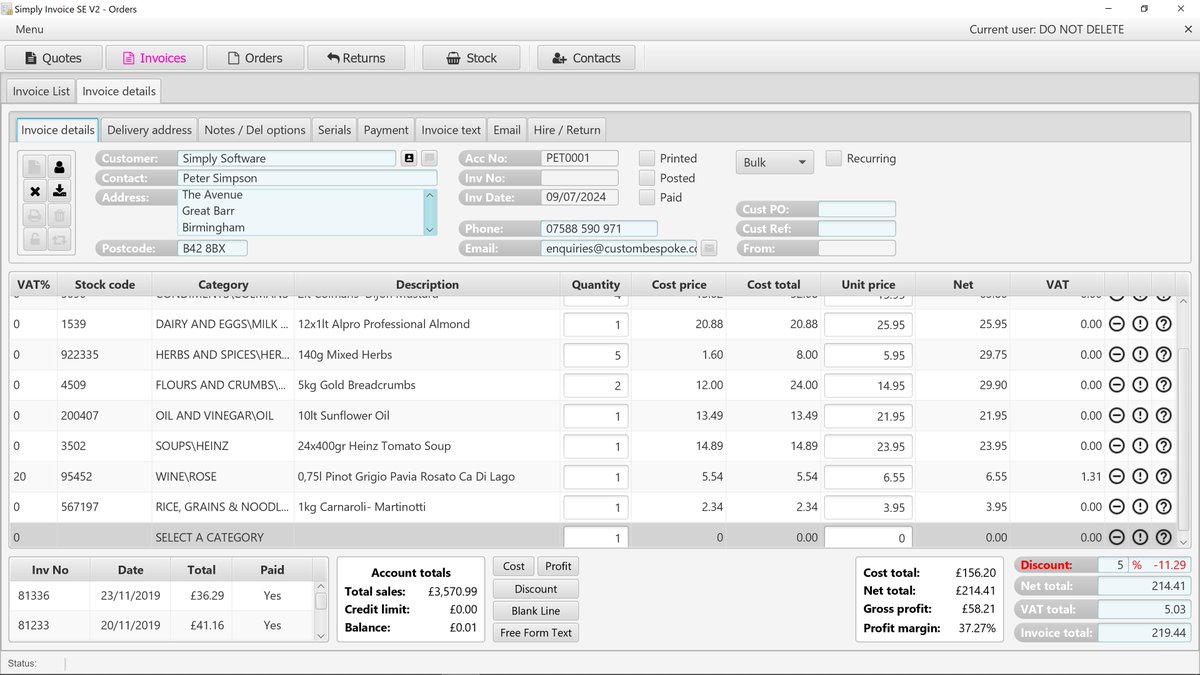Click the Postcode field B42 8BX
1200x675 pixels.
pyautogui.click(x=212, y=248)
